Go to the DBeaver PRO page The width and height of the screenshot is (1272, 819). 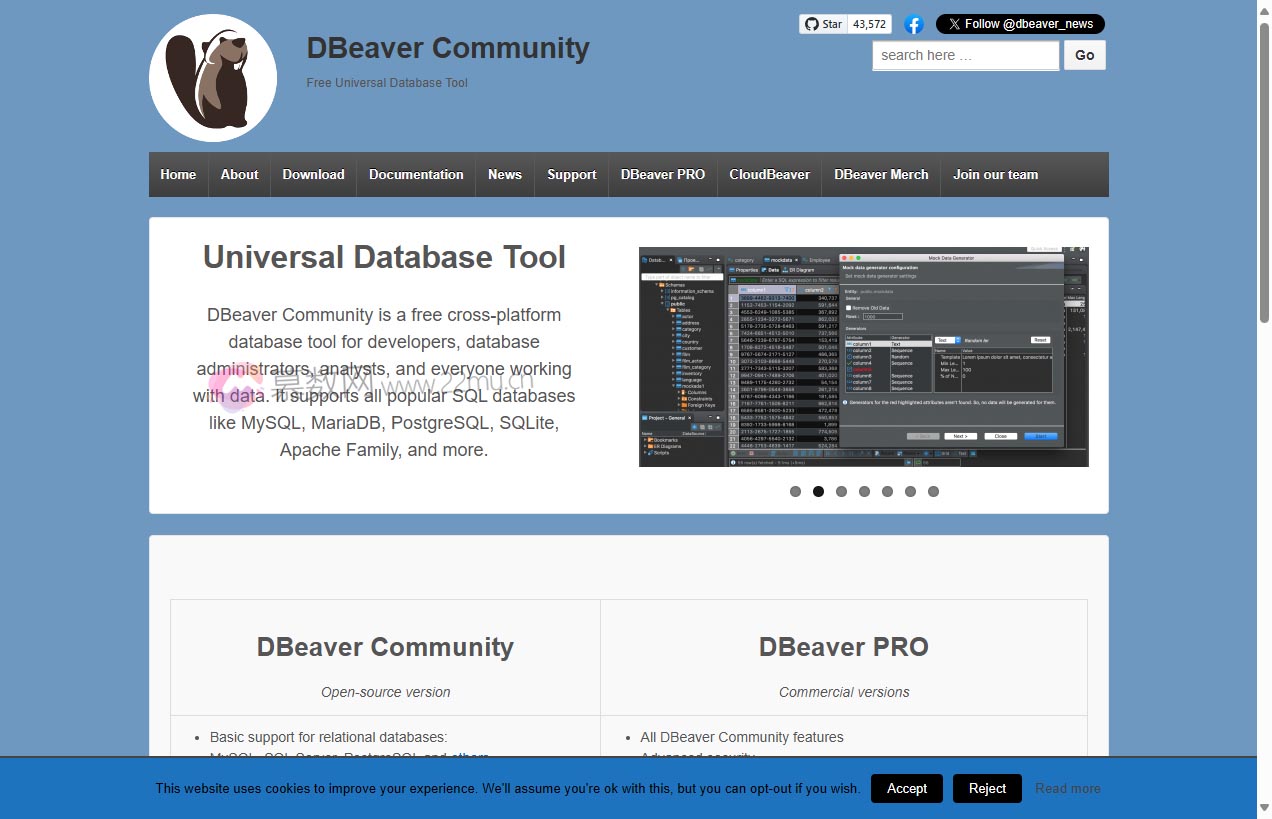[x=662, y=174]
